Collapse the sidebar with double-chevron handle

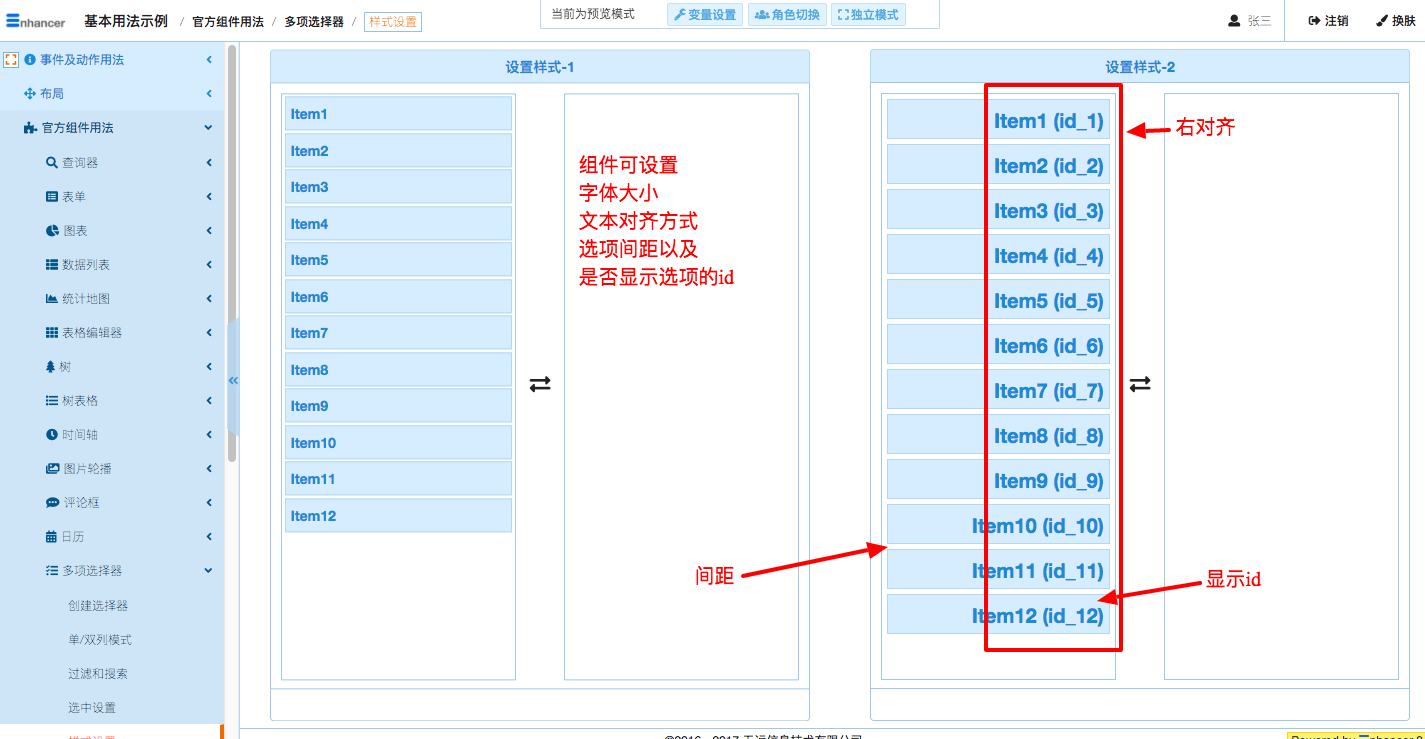point(233,380)
